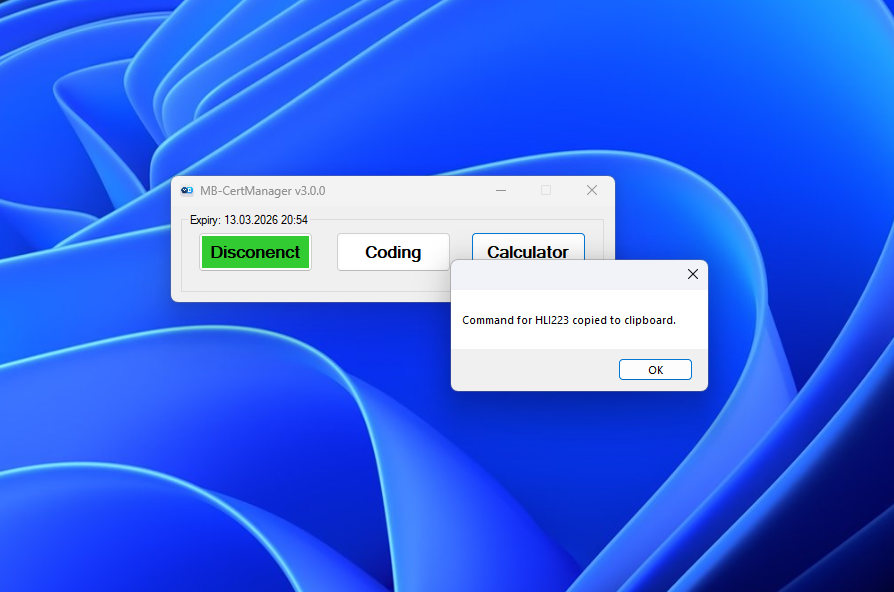The image size is (894, 592).
Task: Click the empty title bar of the dialog
Action: (x=560, y=274)
